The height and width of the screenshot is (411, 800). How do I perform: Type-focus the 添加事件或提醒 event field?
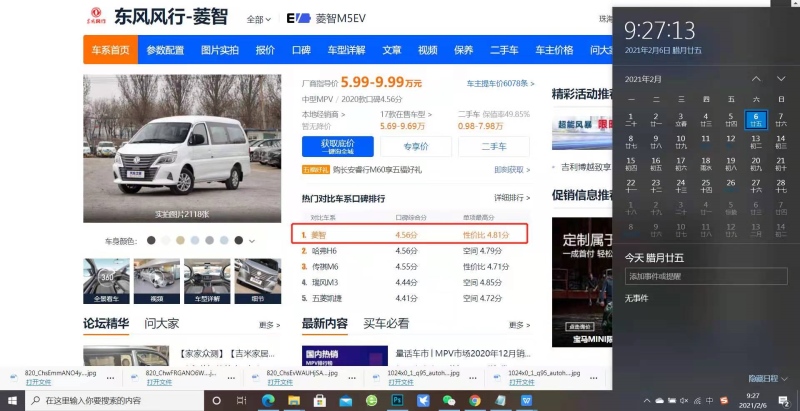706,276
